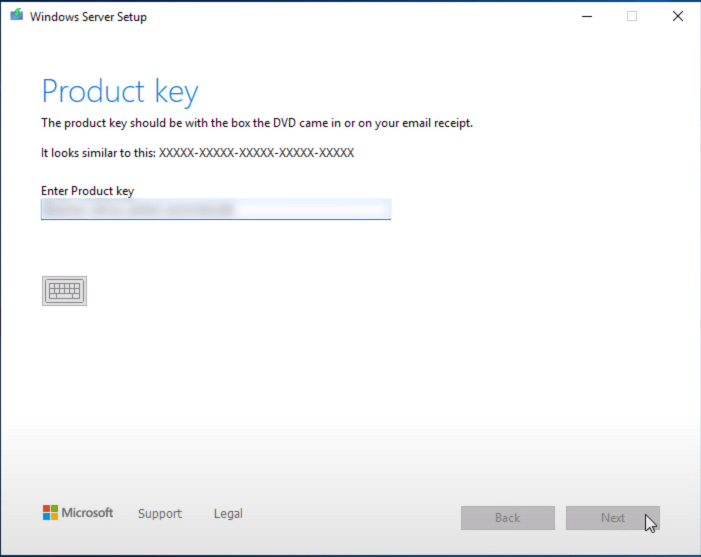Screen dimensions: 701x557
Task: Click the blurred product key text already entered
Action: (138, 210)
